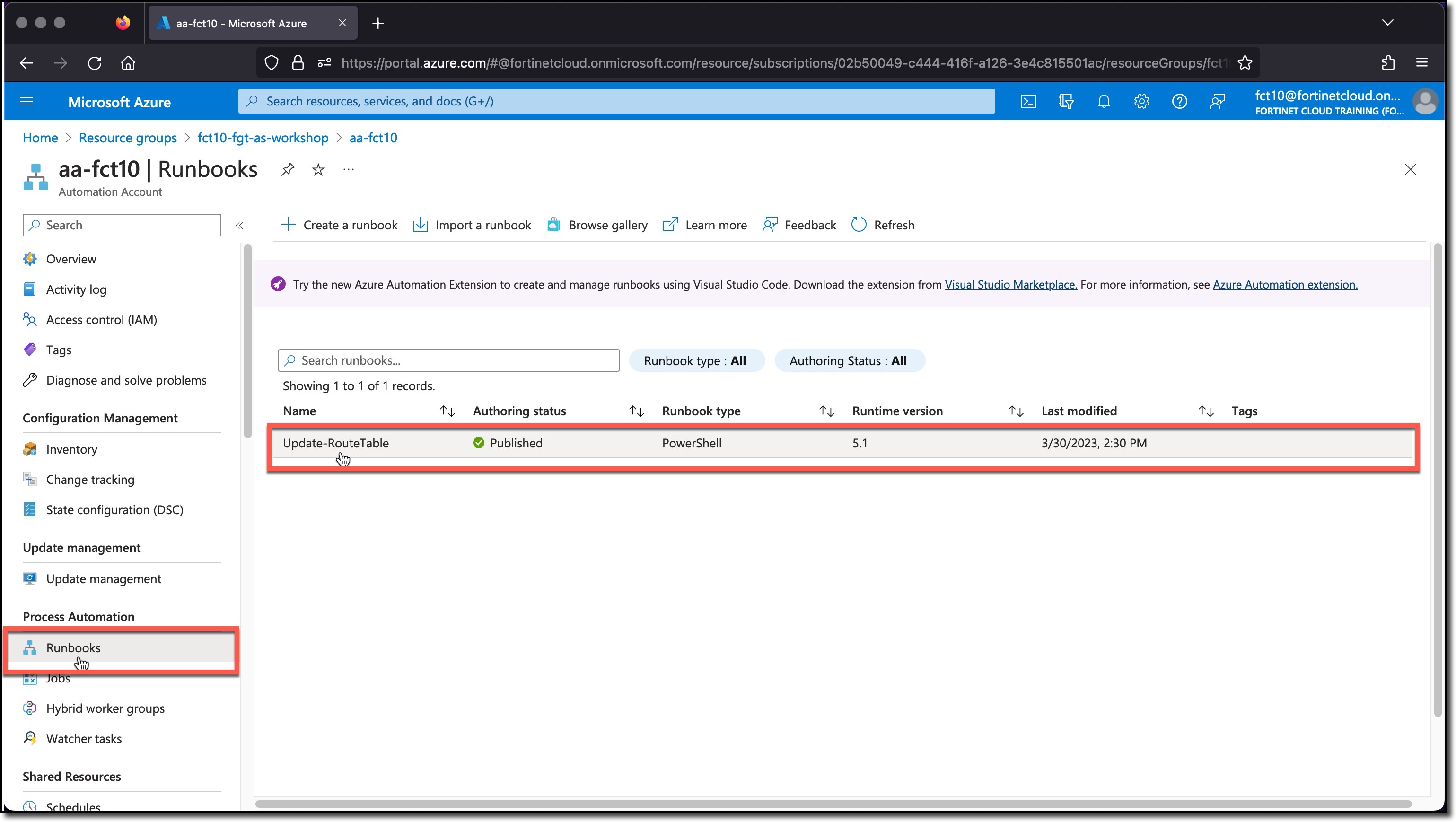Click the Update-RouteTable runbook entry

click(x=335, y=442)
